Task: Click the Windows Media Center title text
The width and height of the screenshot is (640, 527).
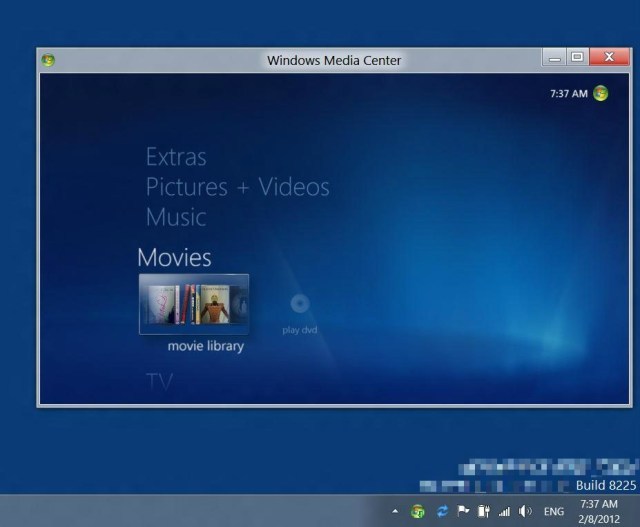Action: pyautogui.click(x=334, y=60)
